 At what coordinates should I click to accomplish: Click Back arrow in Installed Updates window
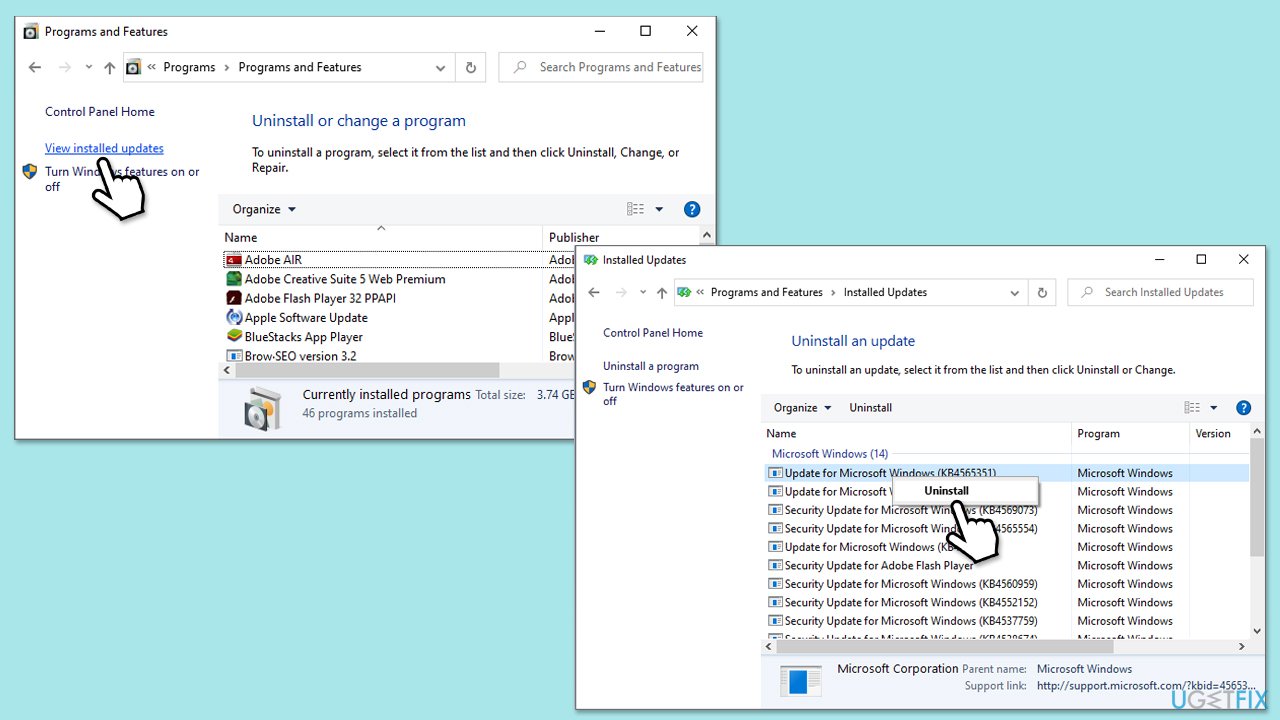click(x=594, y=292)
